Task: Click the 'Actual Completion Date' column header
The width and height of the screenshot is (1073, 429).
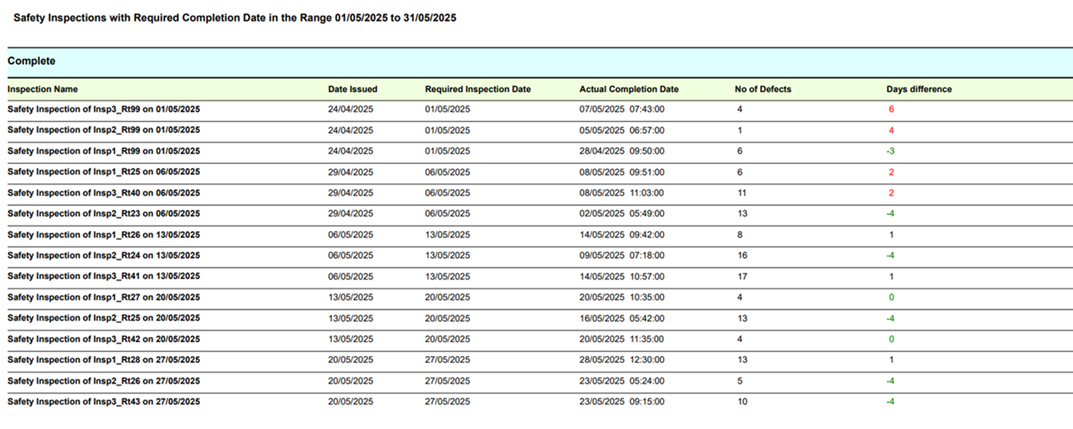Action: [629, 90]
